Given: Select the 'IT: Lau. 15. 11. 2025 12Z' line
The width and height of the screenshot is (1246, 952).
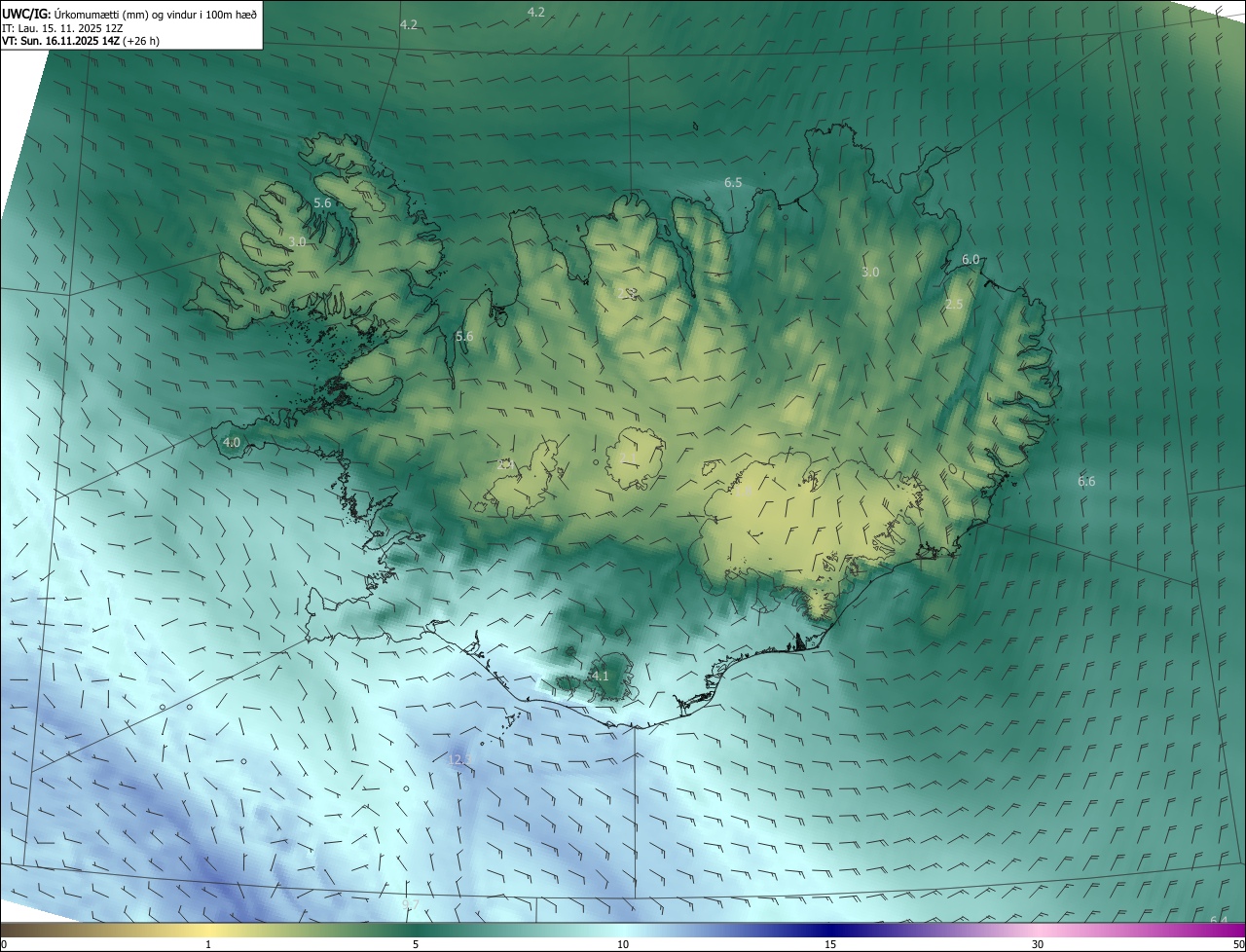Looking at the screenshot, I should click(62, 28).
